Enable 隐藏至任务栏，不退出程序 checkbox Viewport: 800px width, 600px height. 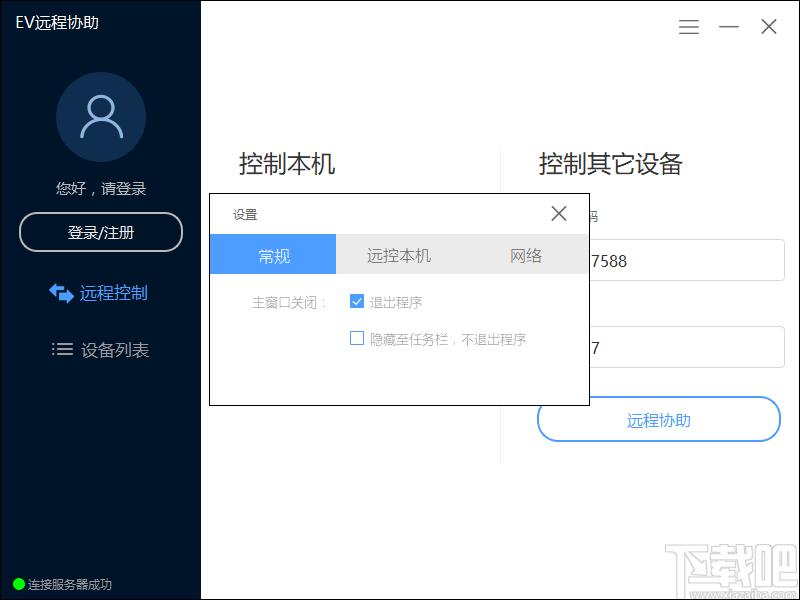[357, 338]
